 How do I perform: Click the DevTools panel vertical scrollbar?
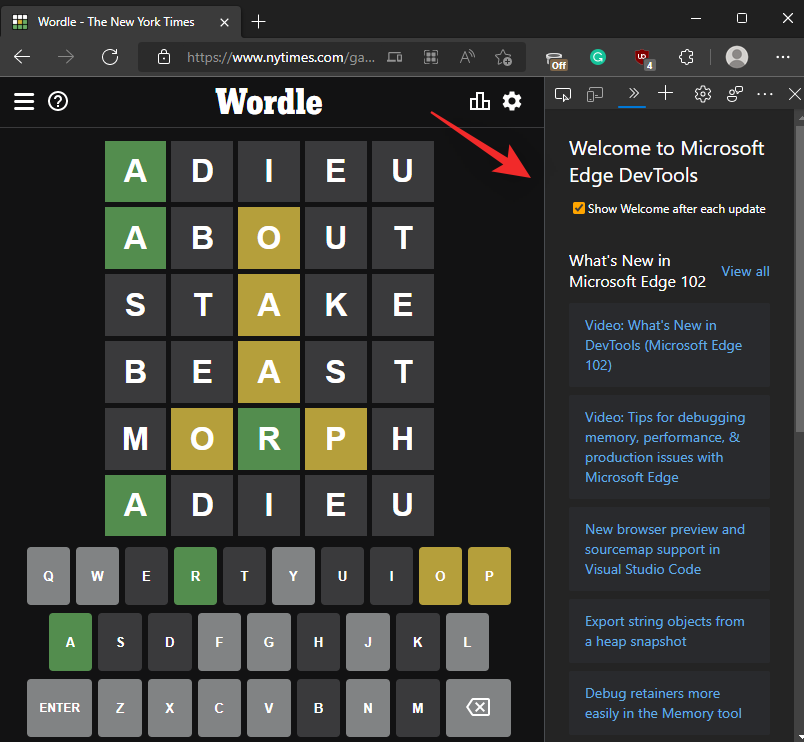click(x=798, y=300)
